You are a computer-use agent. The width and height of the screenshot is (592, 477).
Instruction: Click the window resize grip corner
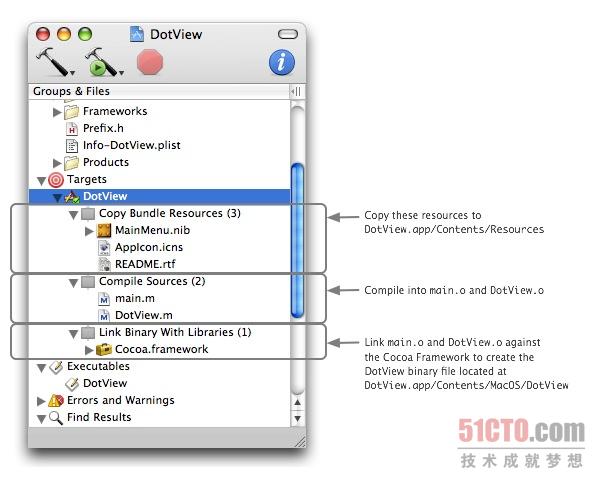tap(301, 442)
